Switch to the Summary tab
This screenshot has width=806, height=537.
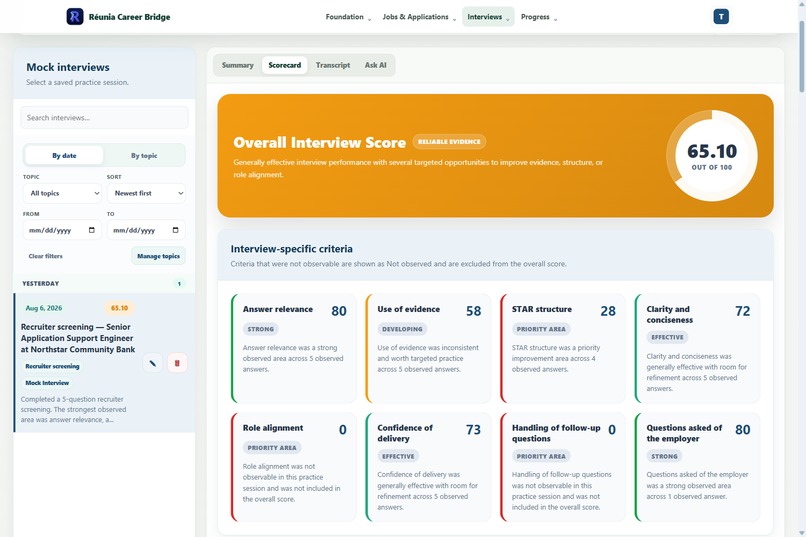point(237,65)
